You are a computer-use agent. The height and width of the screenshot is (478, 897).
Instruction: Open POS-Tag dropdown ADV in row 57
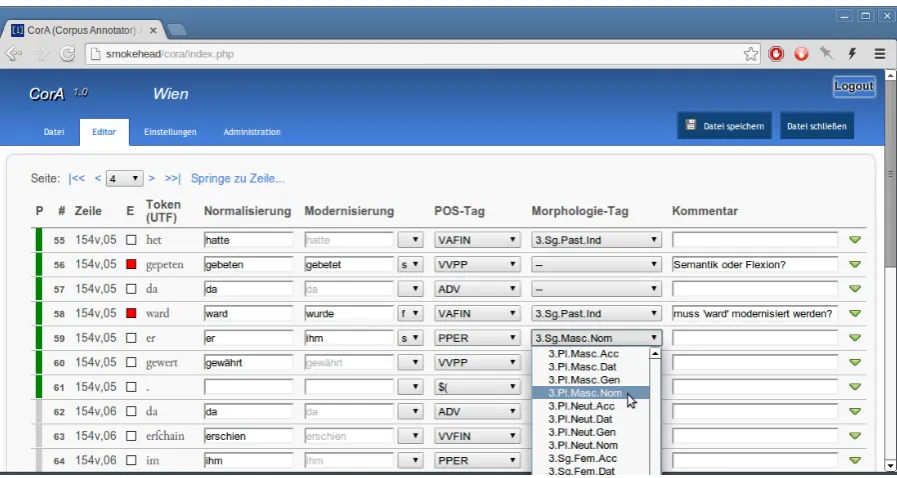pyautogui.click(x=477, y=289)
